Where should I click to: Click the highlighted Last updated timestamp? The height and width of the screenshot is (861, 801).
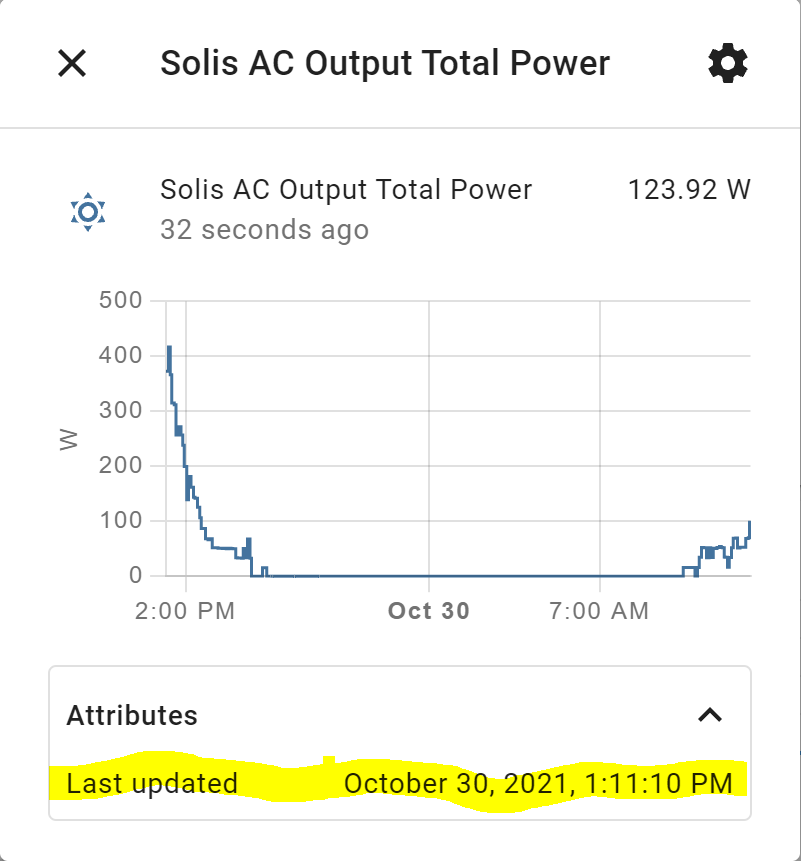[537, 784]
